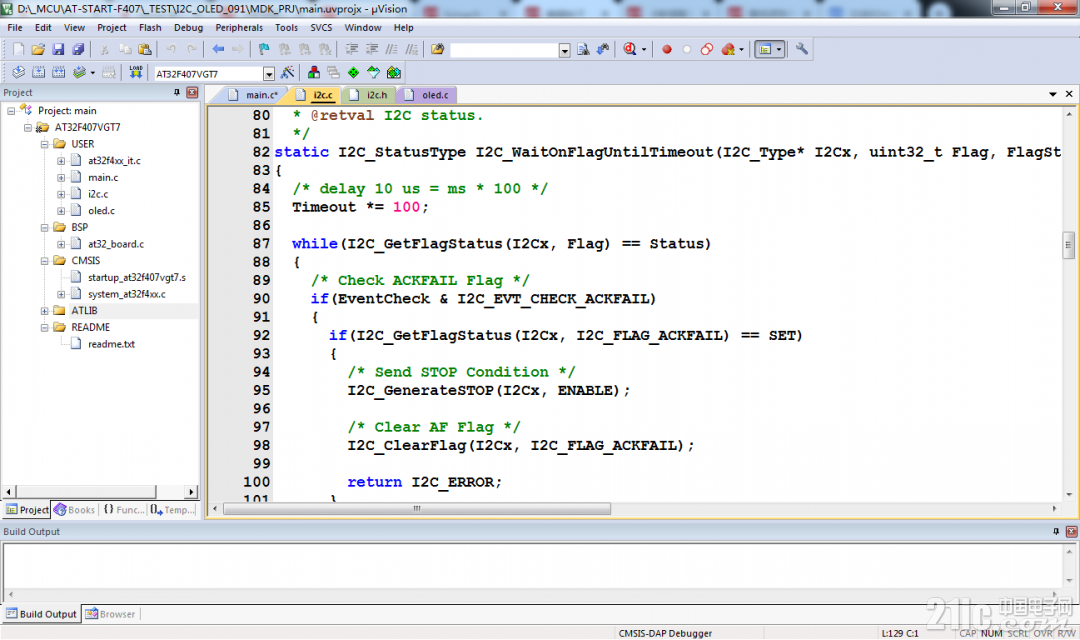Click the editor vertical scrollbar thumb
Screen dimensions: 1080x640
1068,245
